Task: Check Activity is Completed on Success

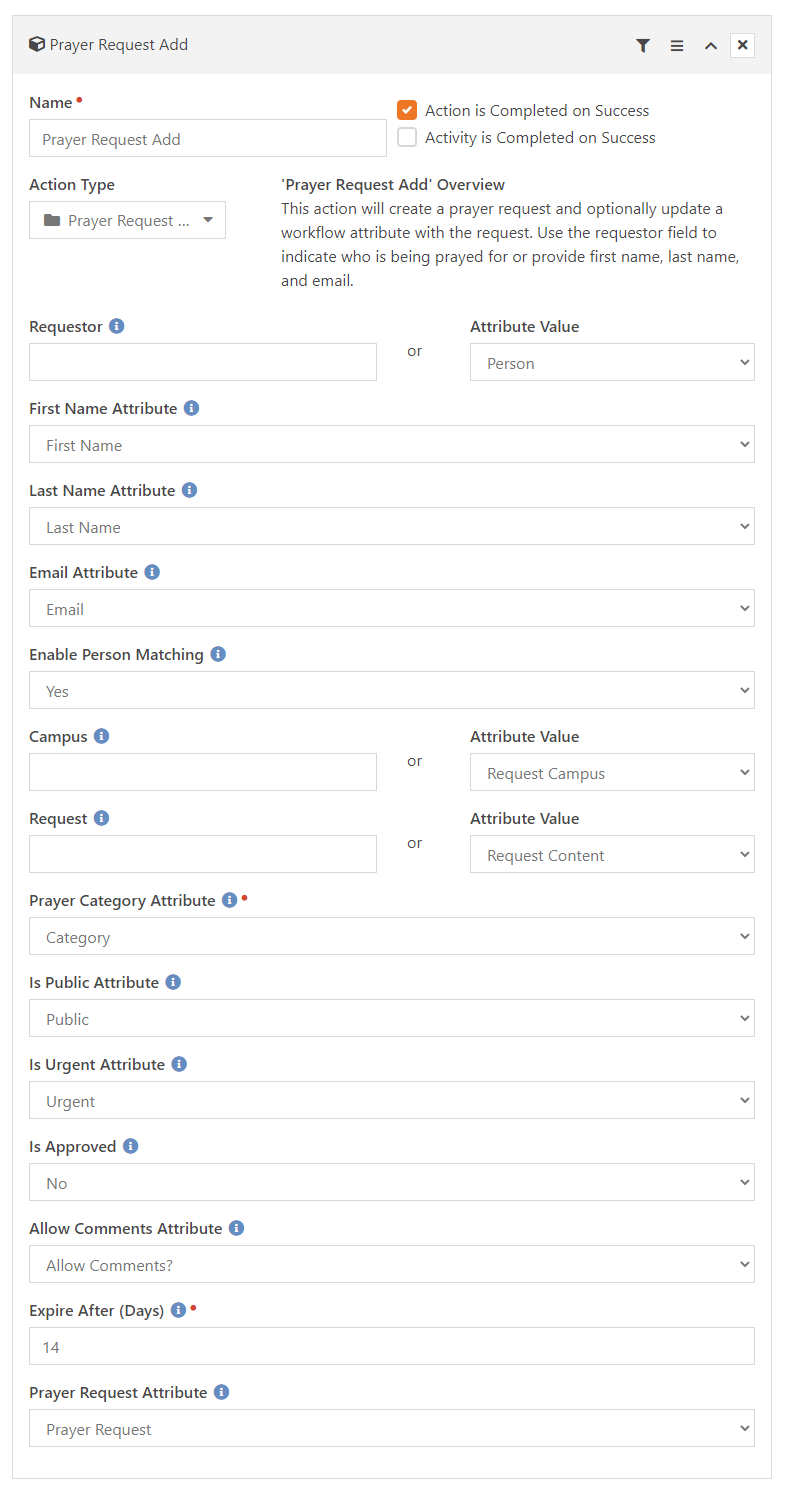Action: pos(407,137)
